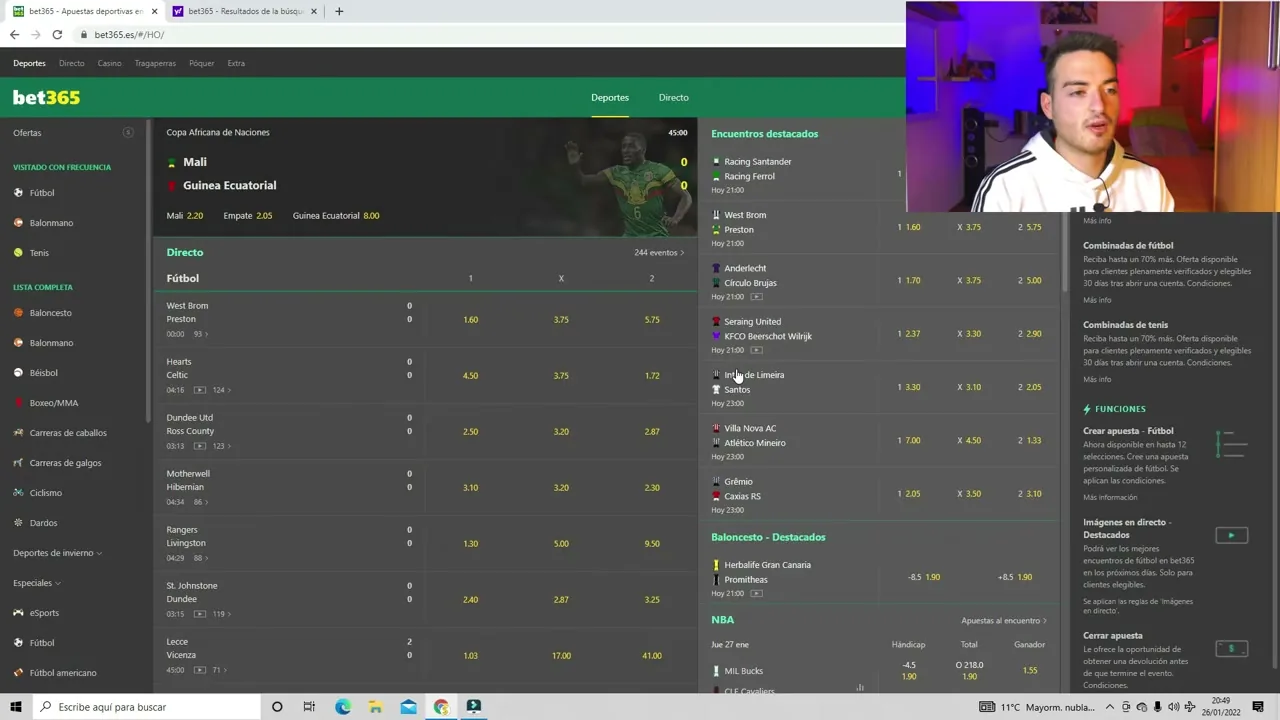Open the Baloncesto sport category

(50, 313)
